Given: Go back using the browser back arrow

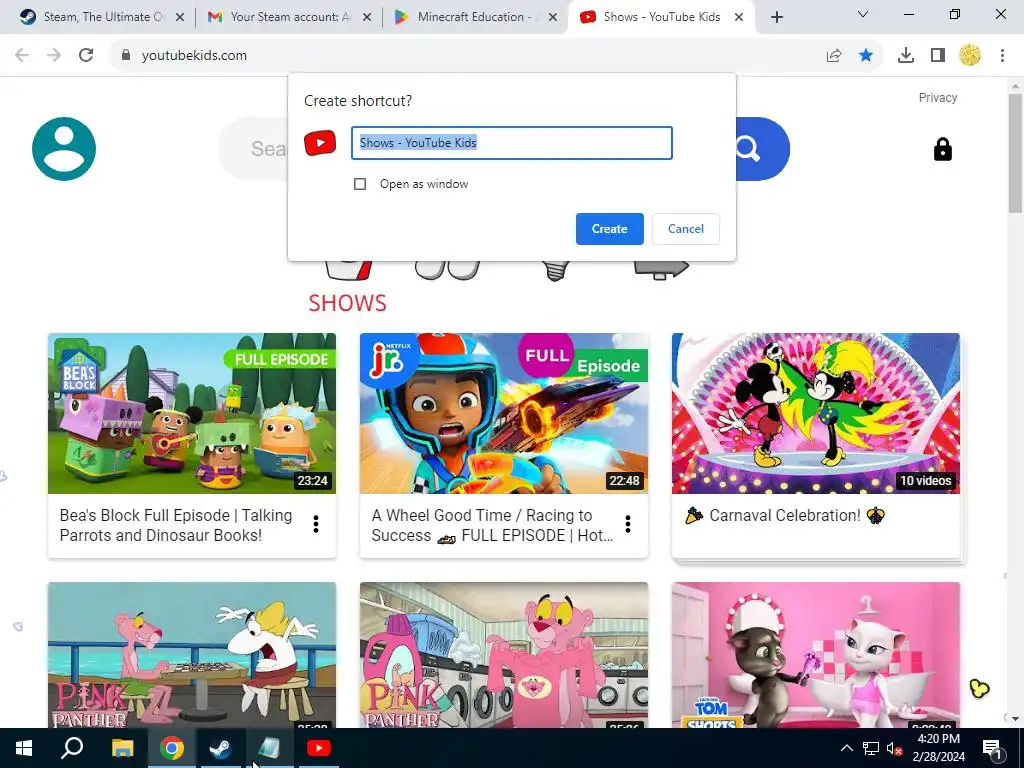Looking at the screenshot, I should click(22, 56).
